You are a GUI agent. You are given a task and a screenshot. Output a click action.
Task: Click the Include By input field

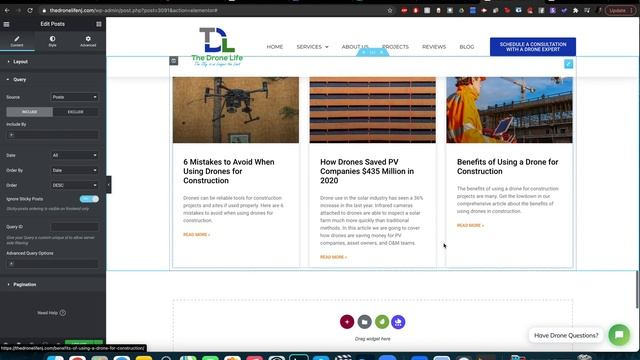(53, 135)
